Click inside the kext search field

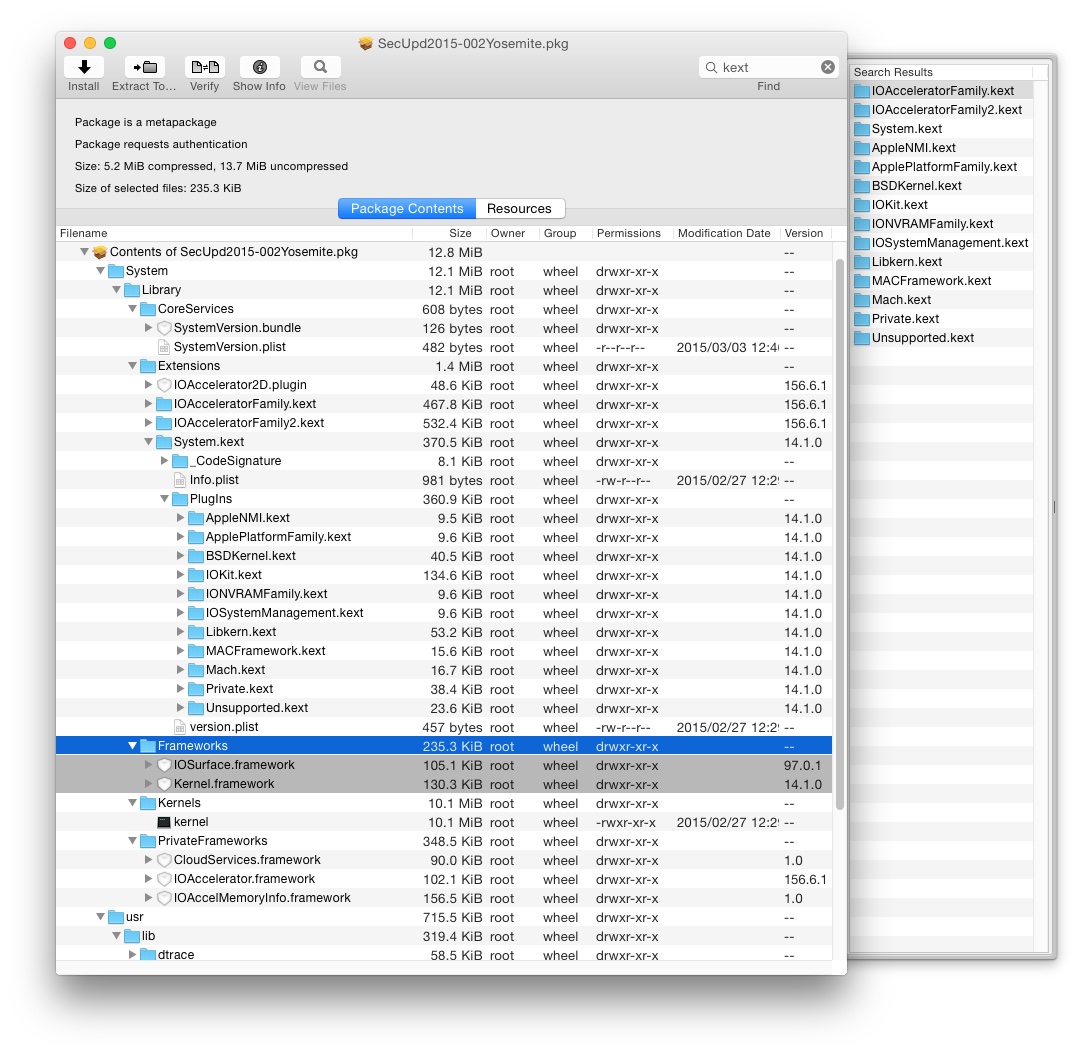[769, 67]
